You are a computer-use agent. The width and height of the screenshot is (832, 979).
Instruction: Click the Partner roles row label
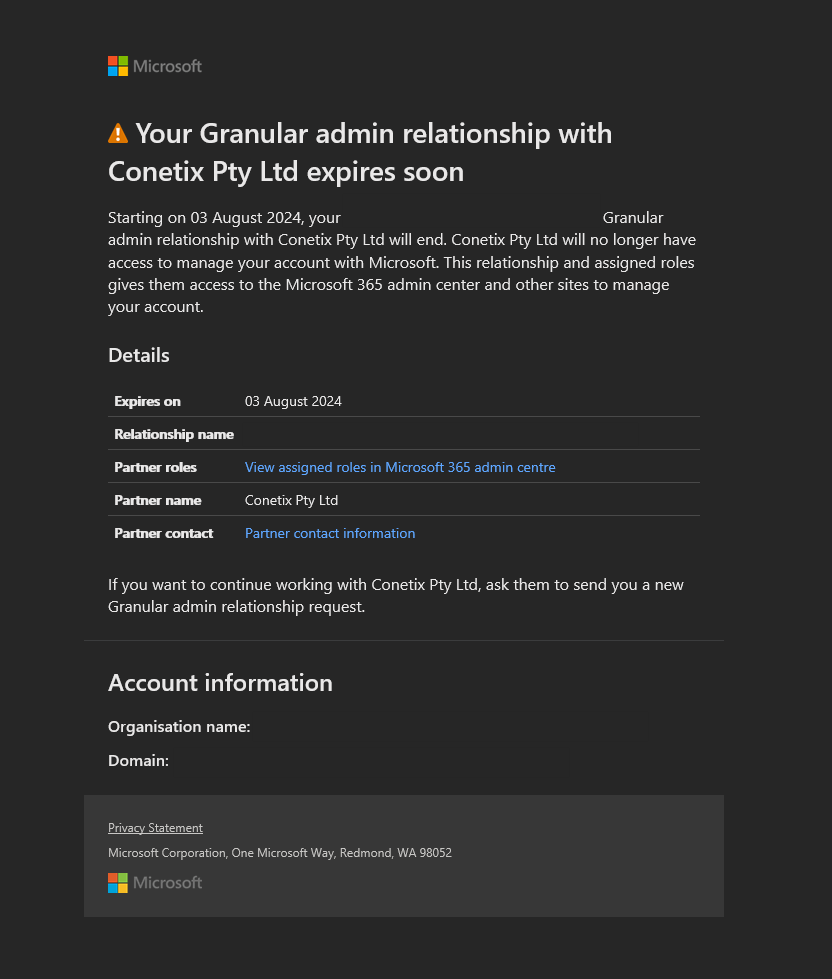[x=155, y=467]
